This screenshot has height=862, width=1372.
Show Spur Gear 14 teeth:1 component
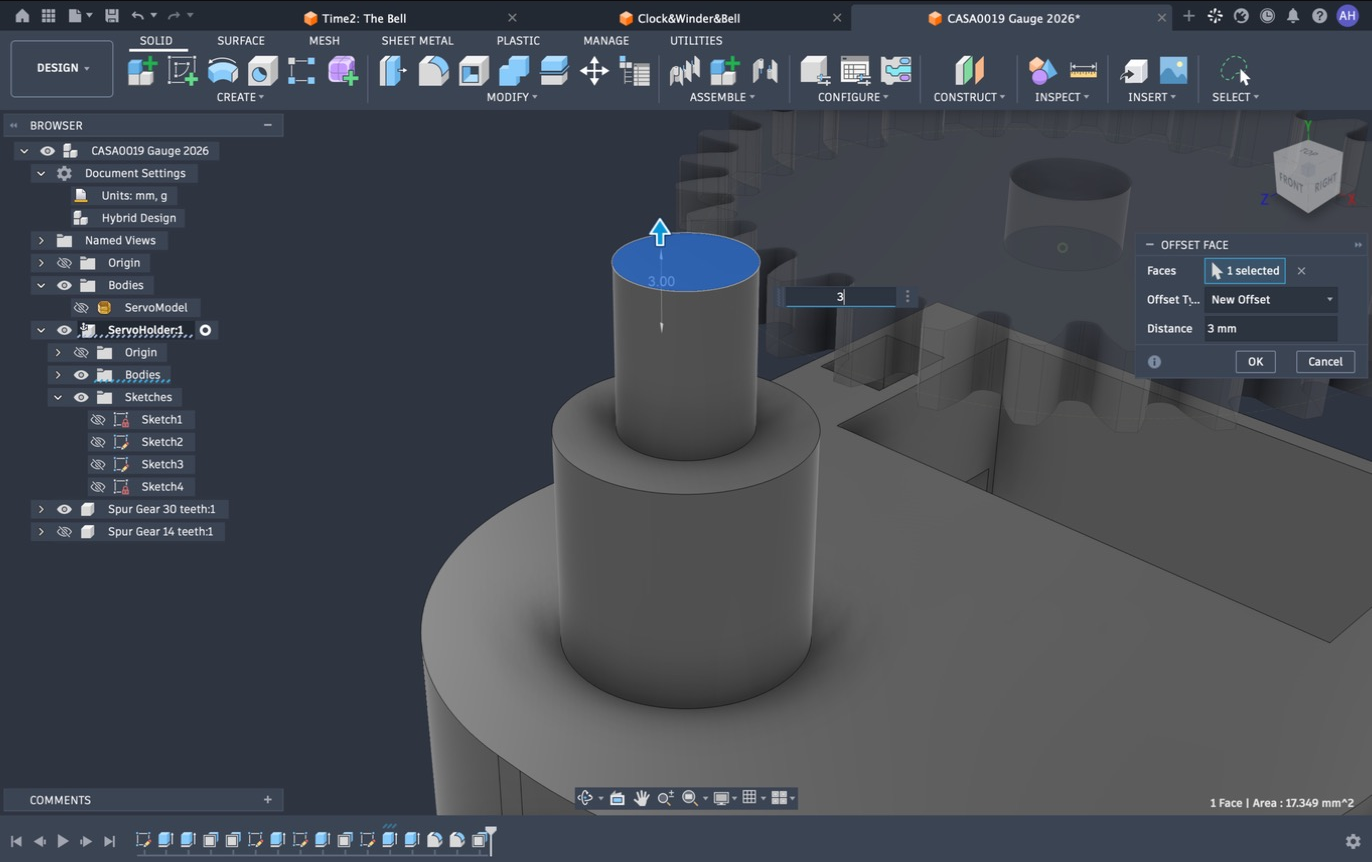tap(64, 532)
